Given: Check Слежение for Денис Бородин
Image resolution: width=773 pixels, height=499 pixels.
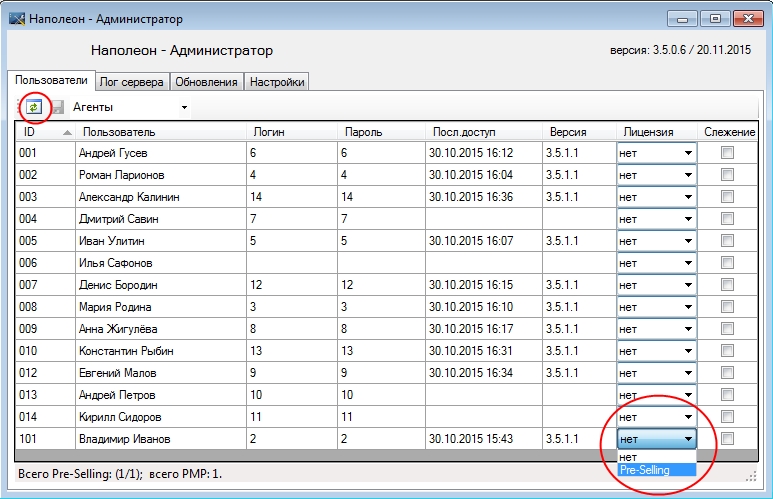Looking at the screenshot, I should click(x=727, y=285).
